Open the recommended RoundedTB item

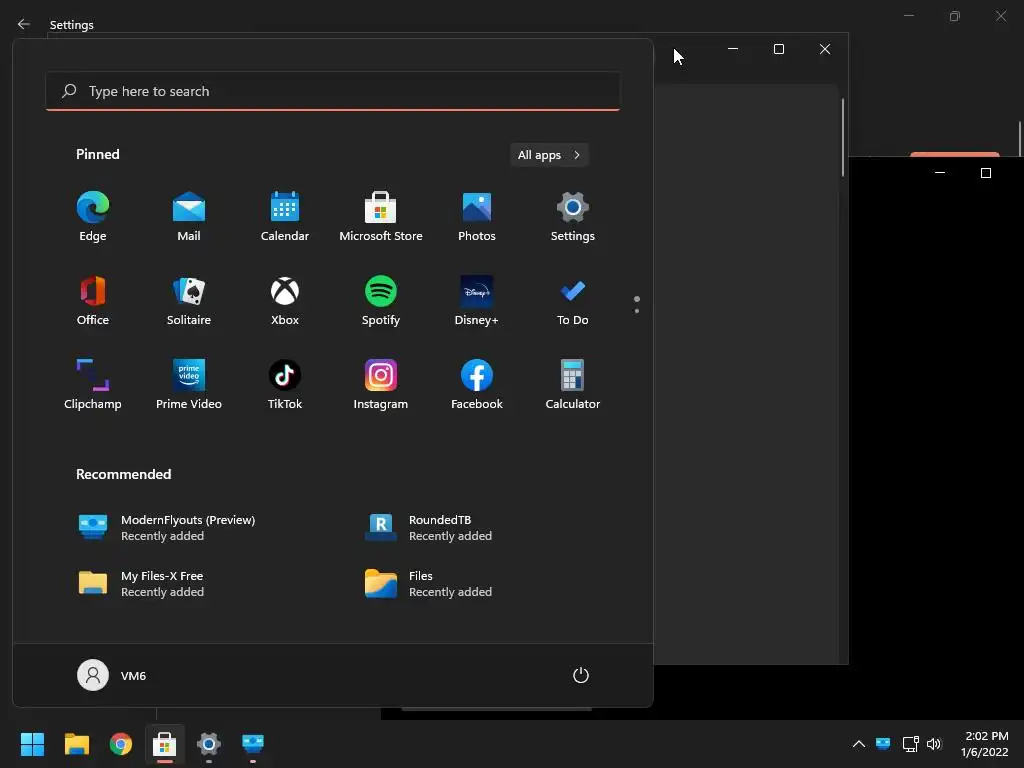429,528
